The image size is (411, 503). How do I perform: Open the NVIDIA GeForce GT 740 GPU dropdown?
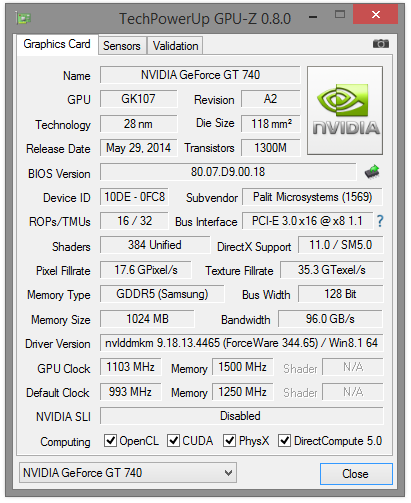point(128,472)
